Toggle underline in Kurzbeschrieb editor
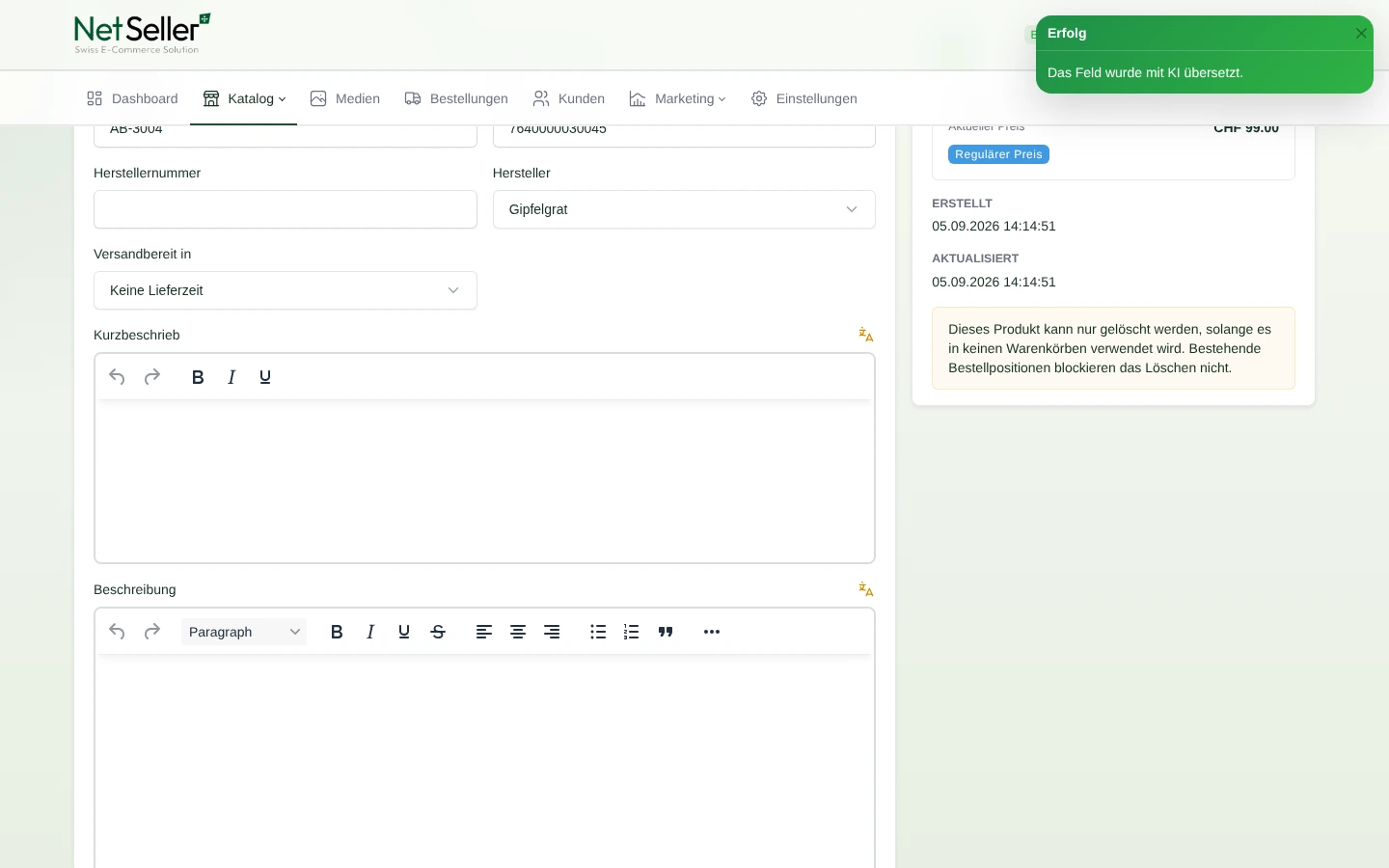Image resolution: width=1389 pixels, height=868 pixels. (265, 377)
